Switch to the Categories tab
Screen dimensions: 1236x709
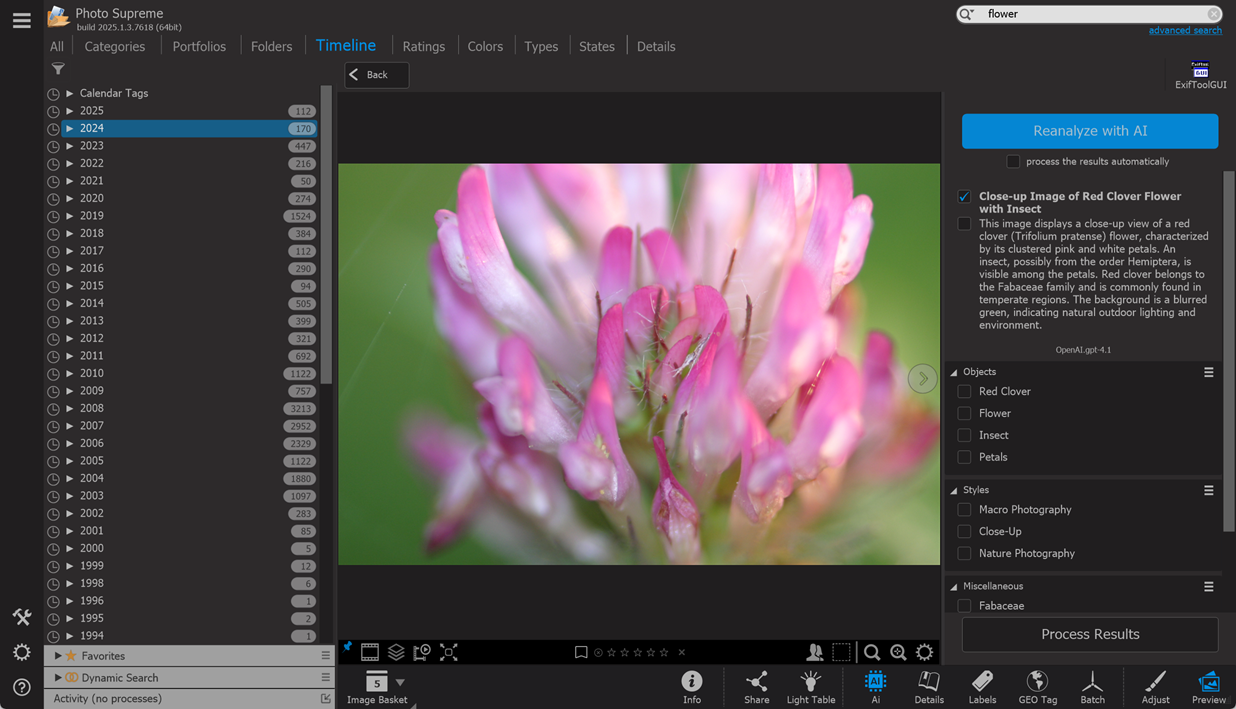(115, 46)
